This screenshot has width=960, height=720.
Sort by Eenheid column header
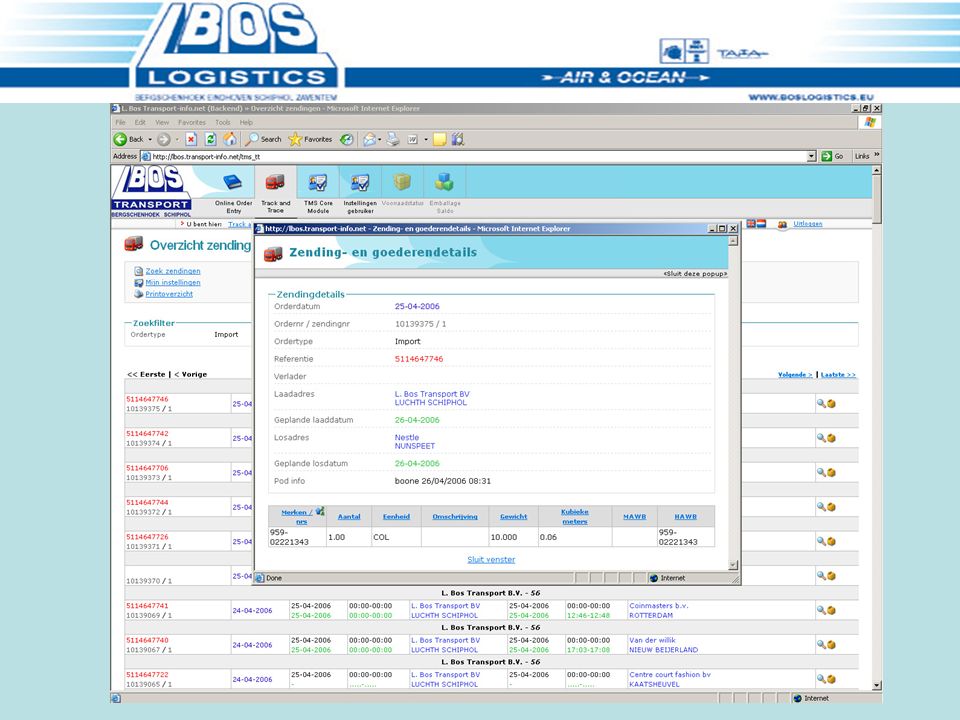[x=396, y=517]
